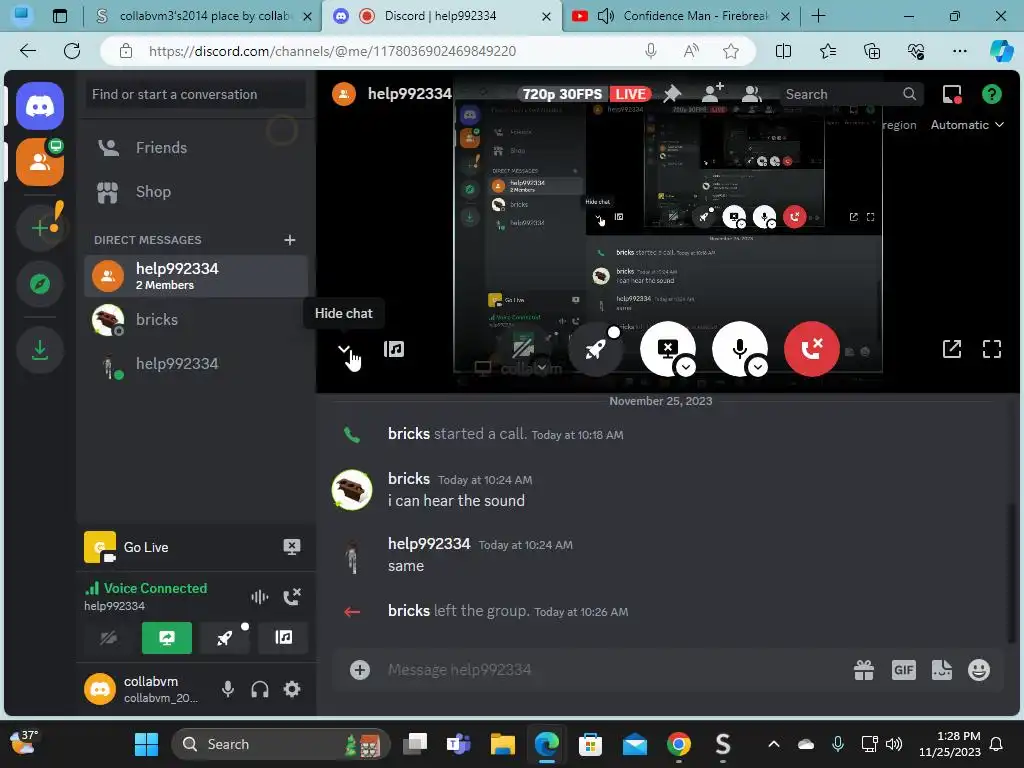Toggle camera in voice panel
The height and width of the screenshot is (768, 1024).
tap(108, 637)
